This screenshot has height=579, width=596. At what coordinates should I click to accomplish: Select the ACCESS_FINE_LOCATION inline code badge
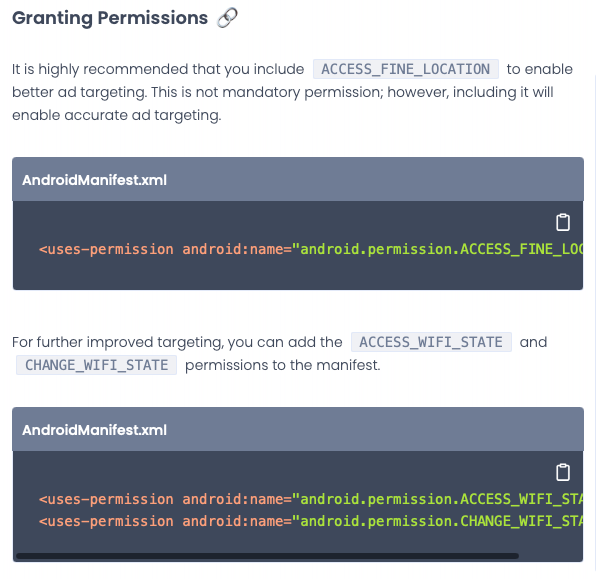(x=406, y=69)
